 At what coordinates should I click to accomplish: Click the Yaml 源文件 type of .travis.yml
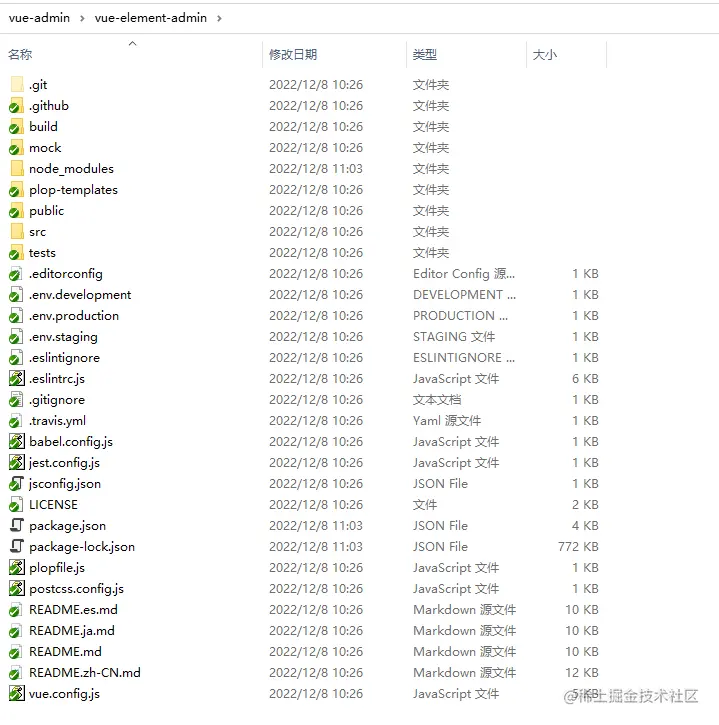(x=447, y=421)
